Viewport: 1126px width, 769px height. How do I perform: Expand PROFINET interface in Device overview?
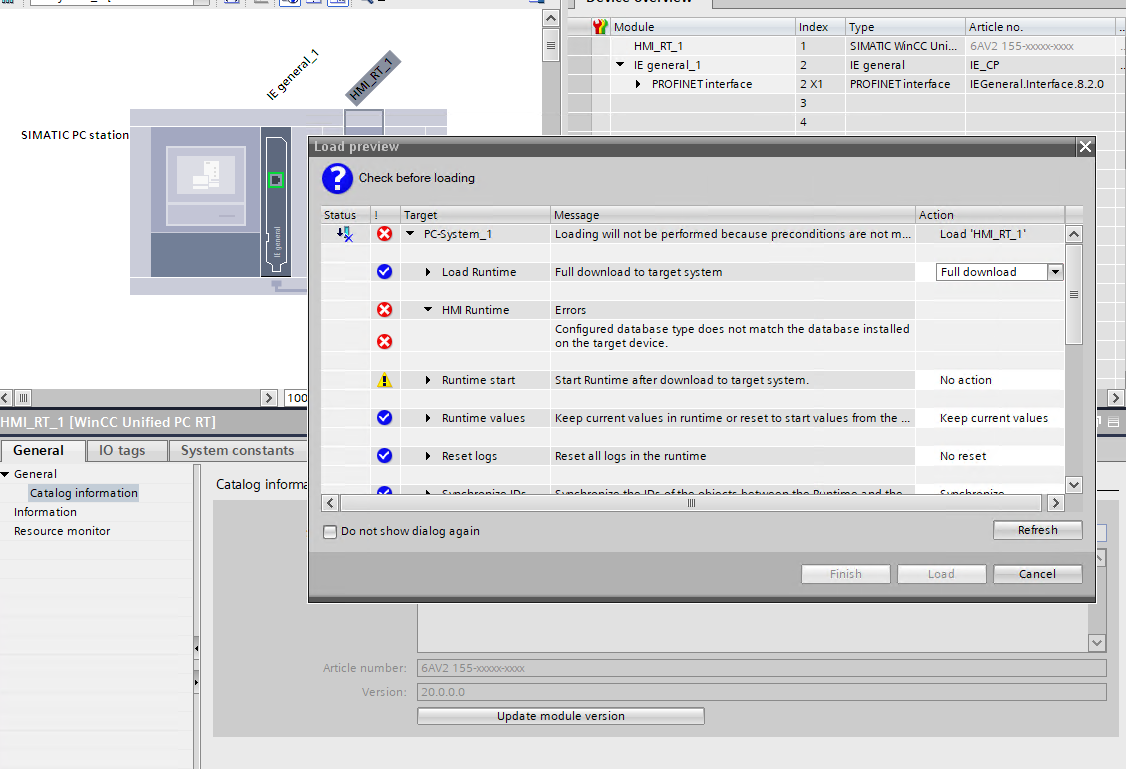pos(639,84)
